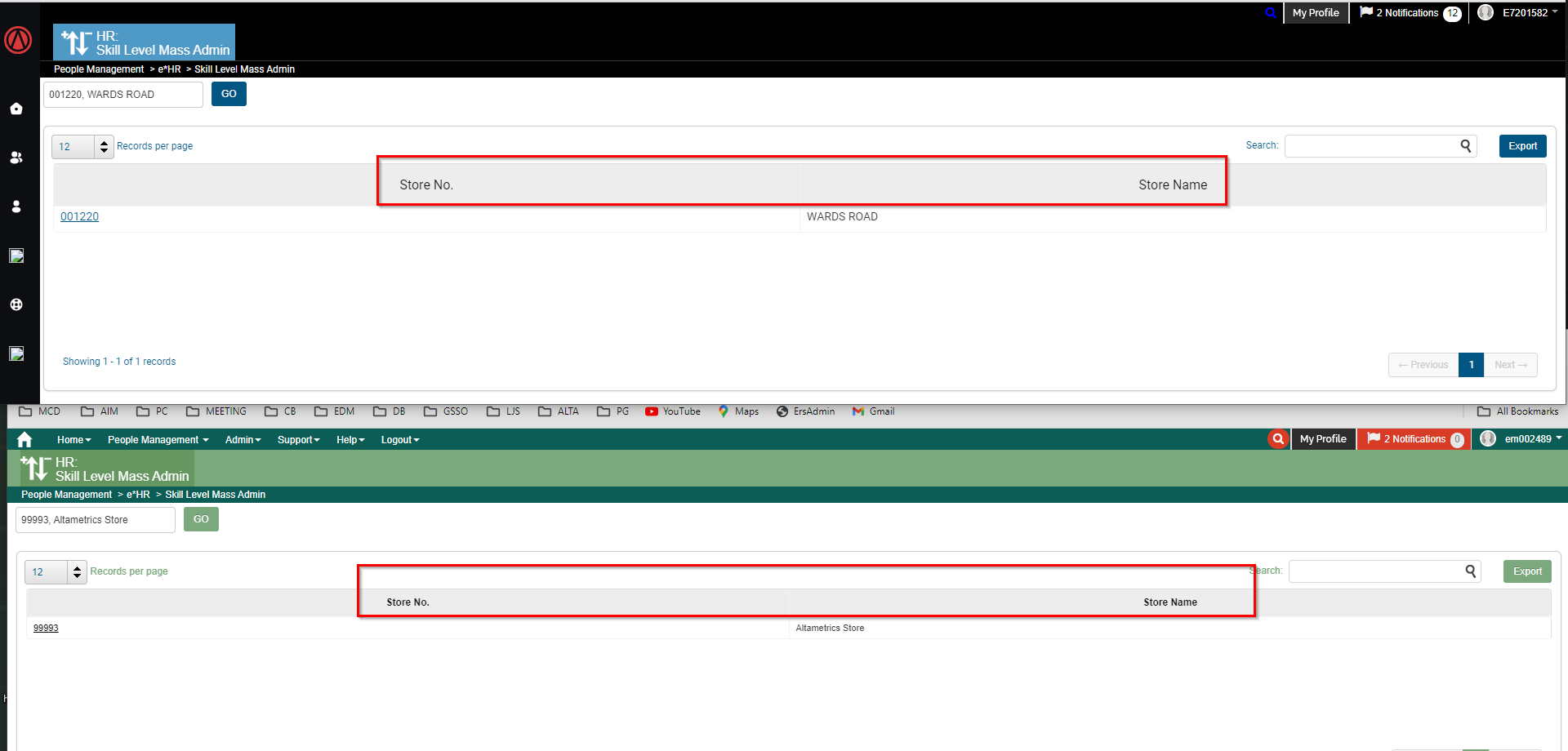
Task: Expand the E7201582 user dropdown
Action: pos(1530,13)
